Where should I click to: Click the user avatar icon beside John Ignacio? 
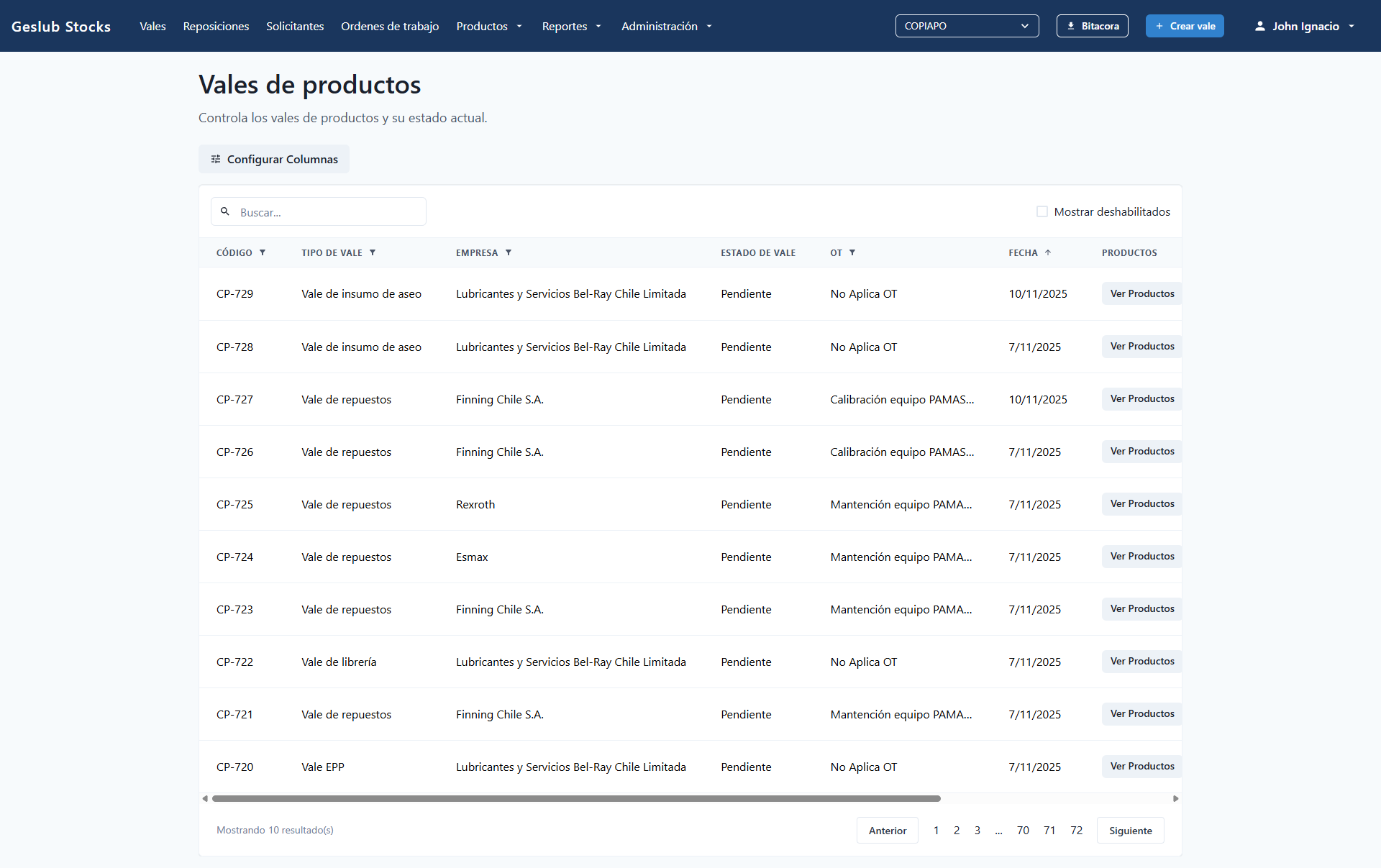click(1259, 26)
